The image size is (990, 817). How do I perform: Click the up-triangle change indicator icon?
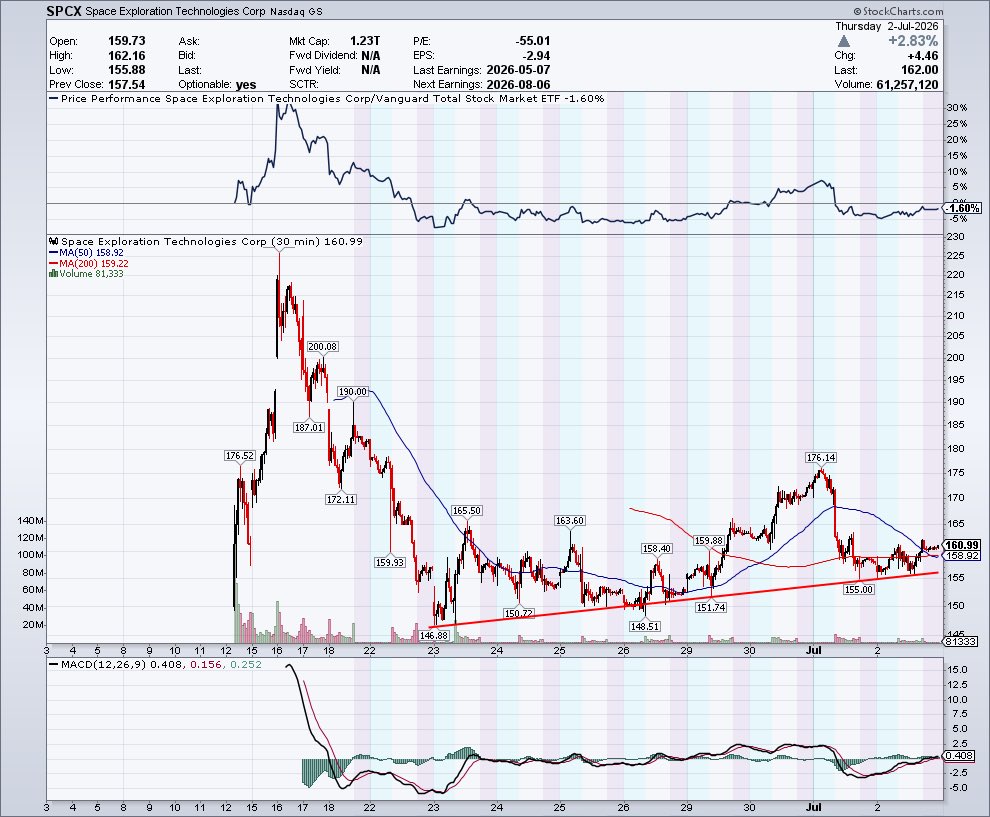844,41
